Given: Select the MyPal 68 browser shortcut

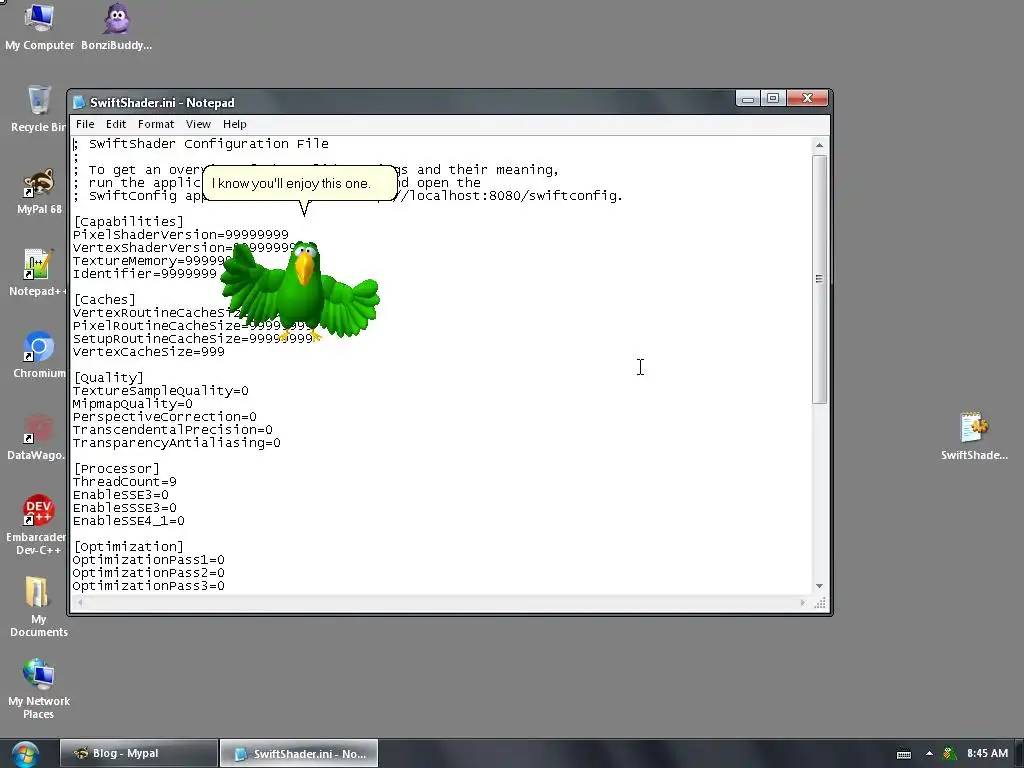Looking at the screenshot, I should pos(39,192).
